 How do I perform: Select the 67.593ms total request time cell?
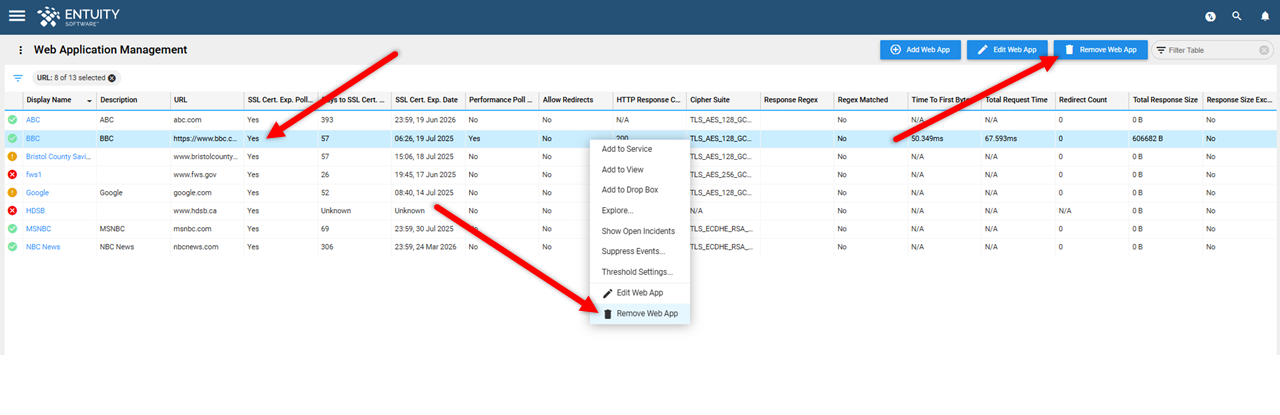point(1018,138)
